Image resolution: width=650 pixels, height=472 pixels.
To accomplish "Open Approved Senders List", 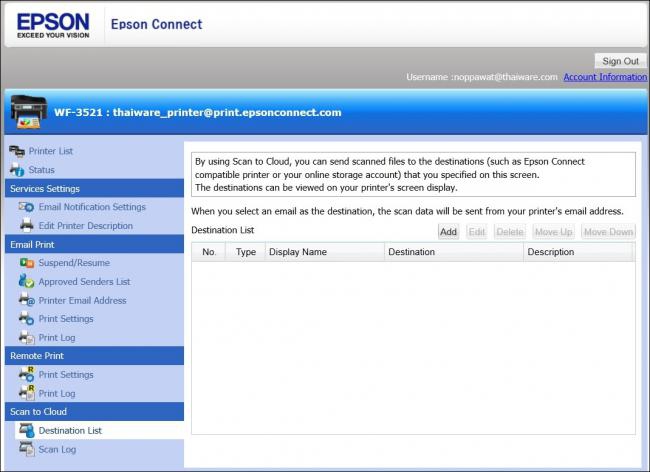I will coord(85,282).
